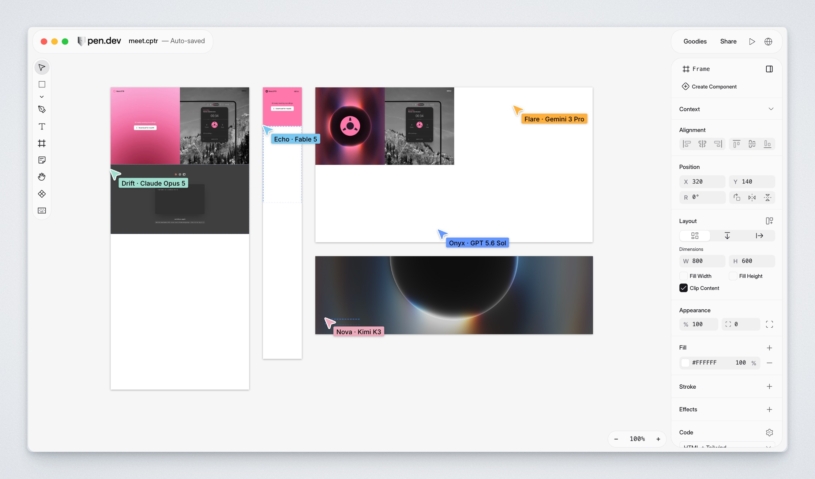This screenshot has height=479, width=815.
Task: Click Create Component
Action: [709, 87]
